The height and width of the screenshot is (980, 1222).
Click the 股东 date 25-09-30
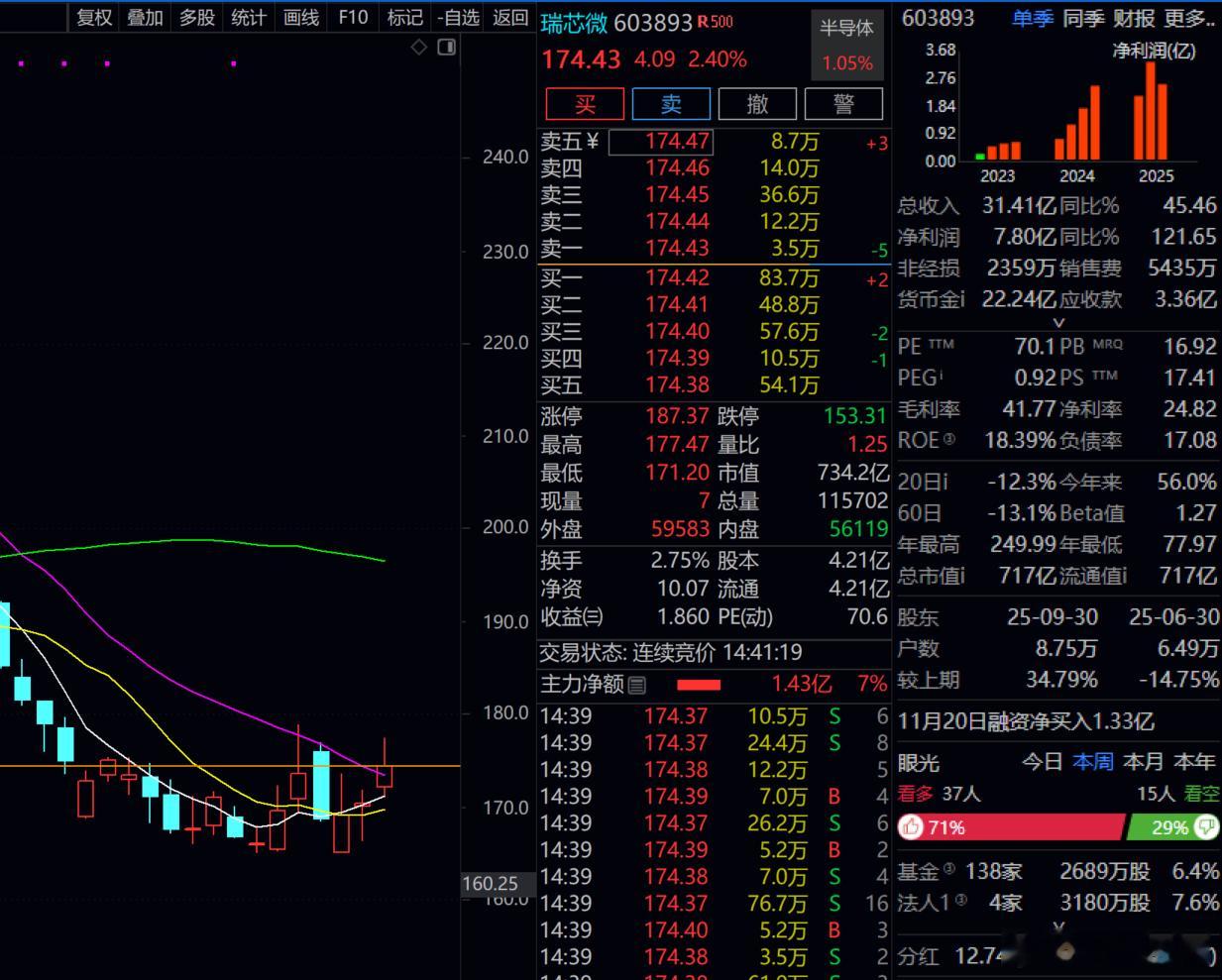point(1053,616)
